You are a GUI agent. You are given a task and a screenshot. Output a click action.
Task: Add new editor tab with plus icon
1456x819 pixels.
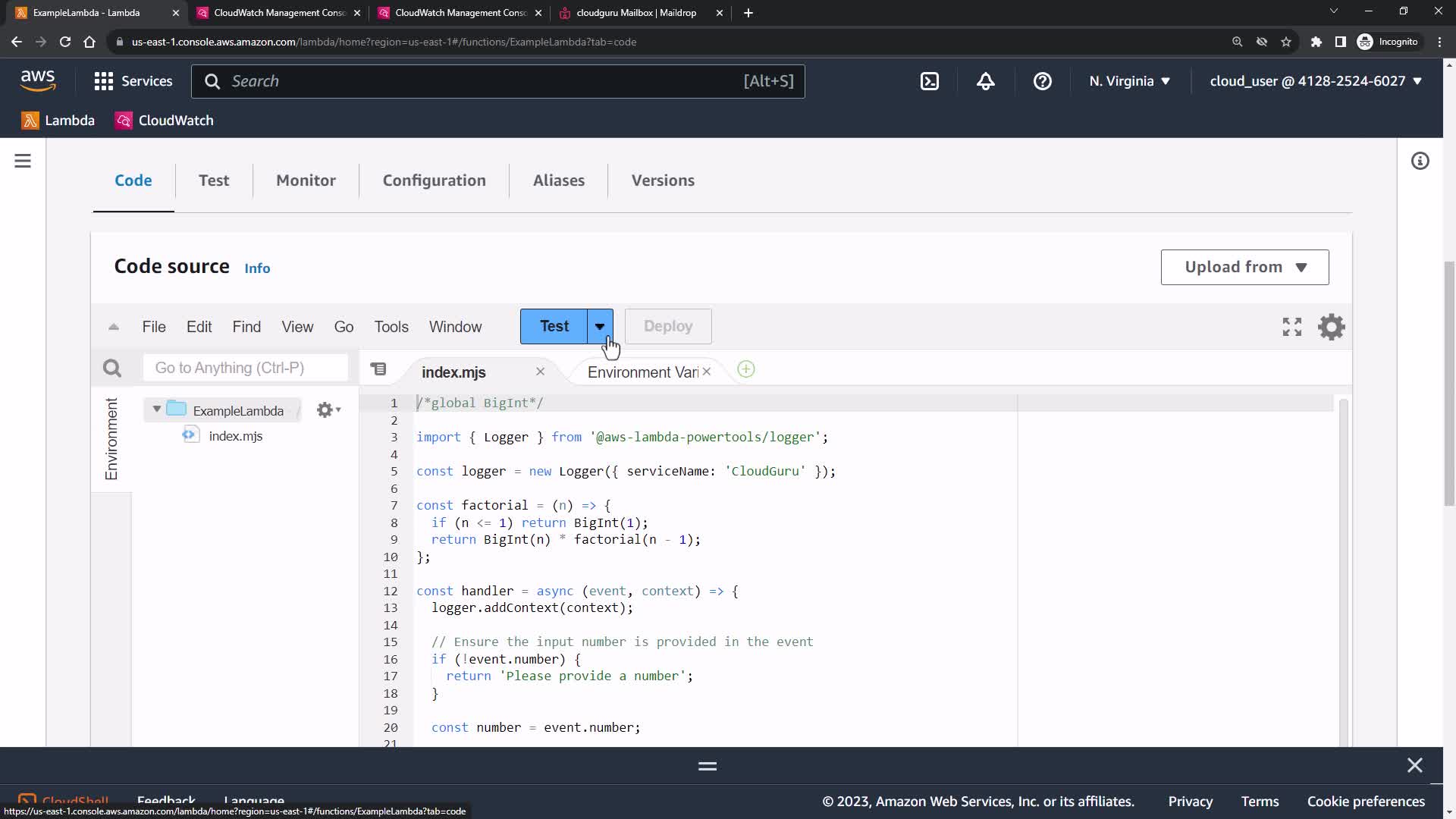(746, 370)
